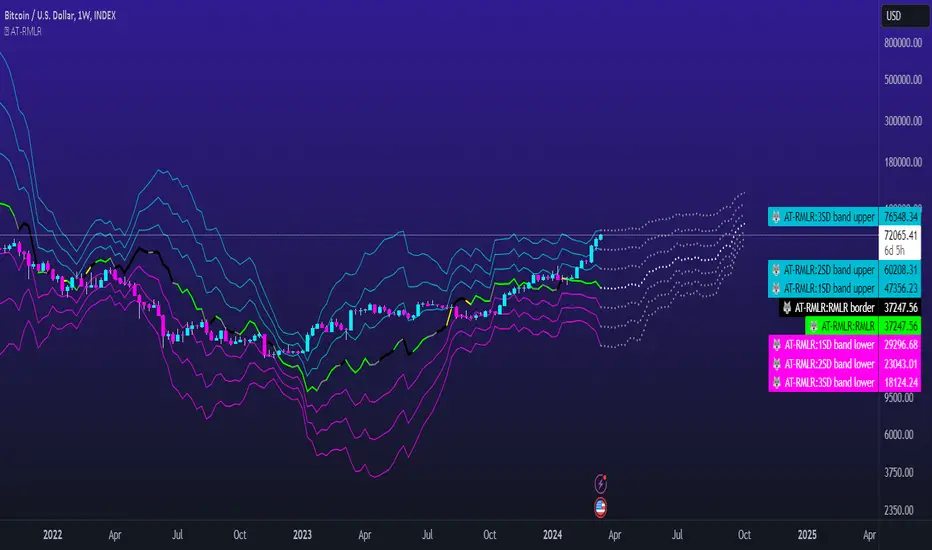Click the 180000.00 price axis label

click(903, 162)
